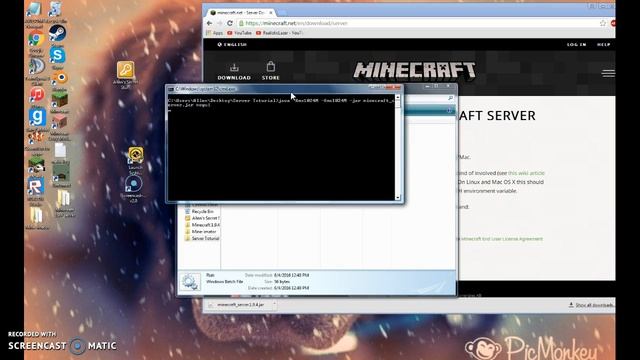Select Server Tutorial folder in Explorer sidebar

click(202, 238)
